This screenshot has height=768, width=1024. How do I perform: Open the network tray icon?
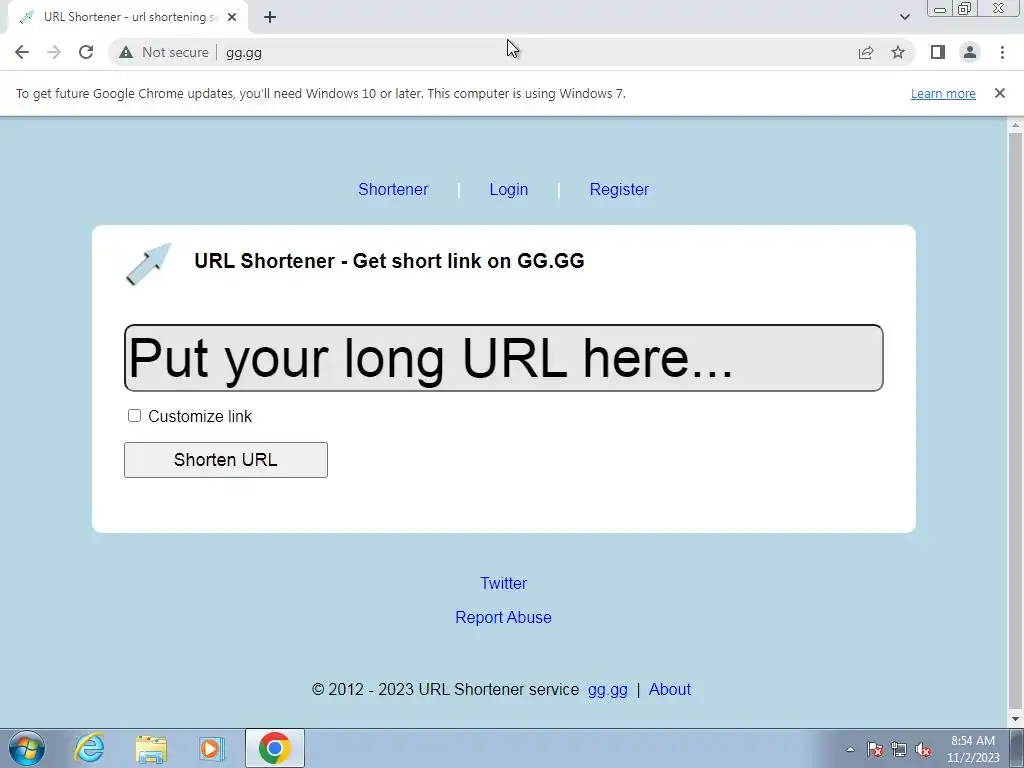pyautogui.click(x=899, y=750)
